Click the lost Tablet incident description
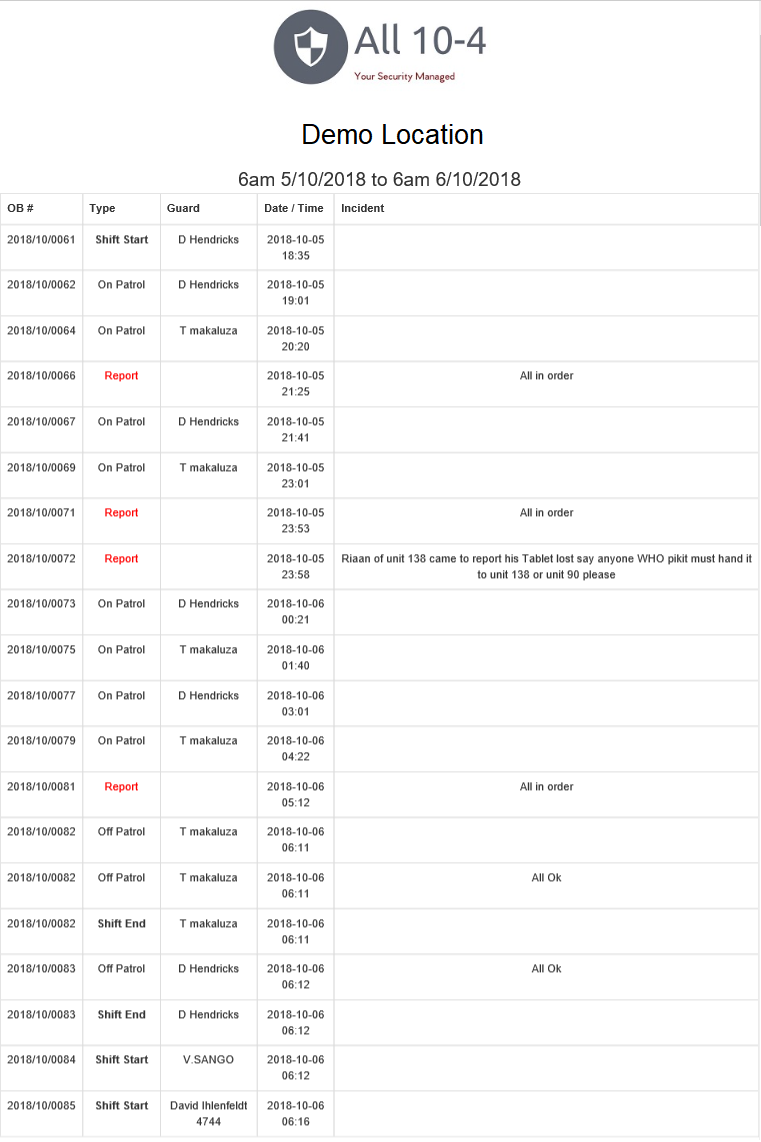761x1142 pixels. click(x=546, y=567)
